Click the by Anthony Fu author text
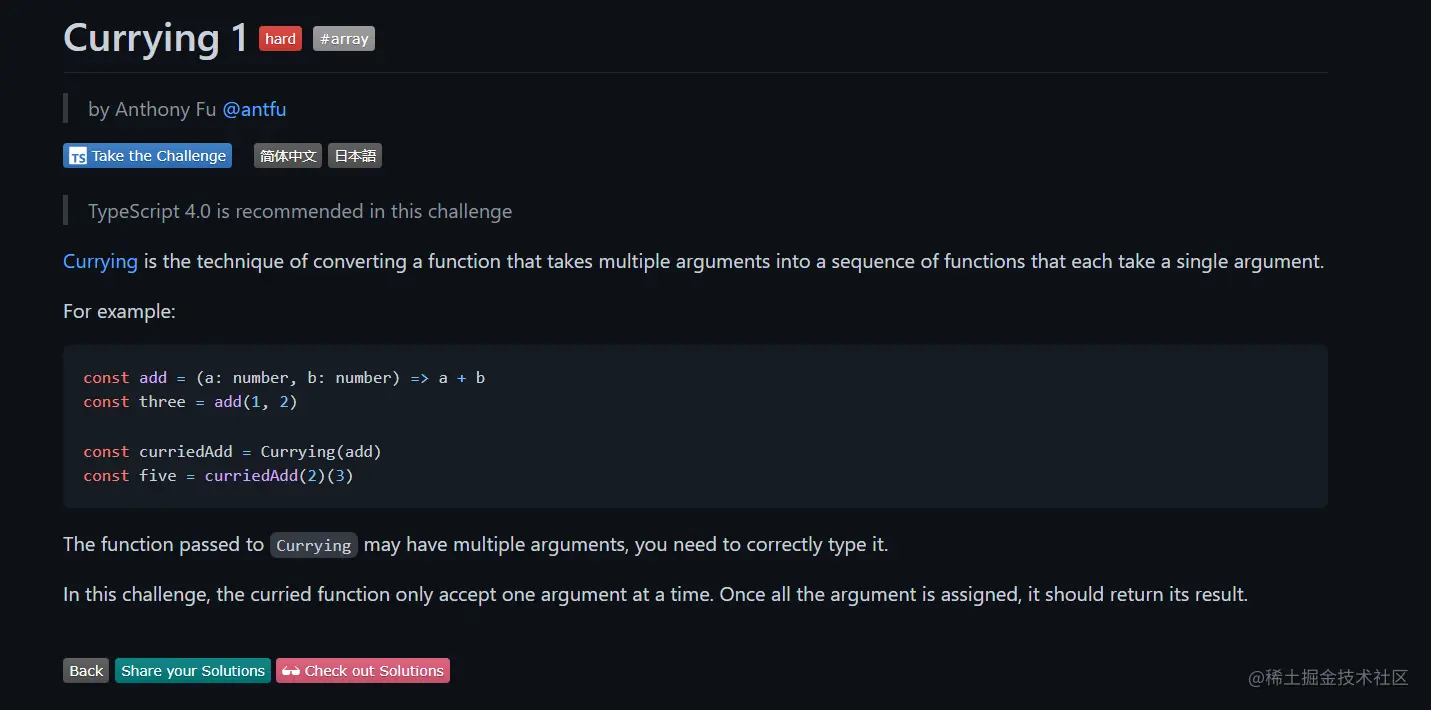Viewport: 1431px width, 710px height. pos(152,109)
